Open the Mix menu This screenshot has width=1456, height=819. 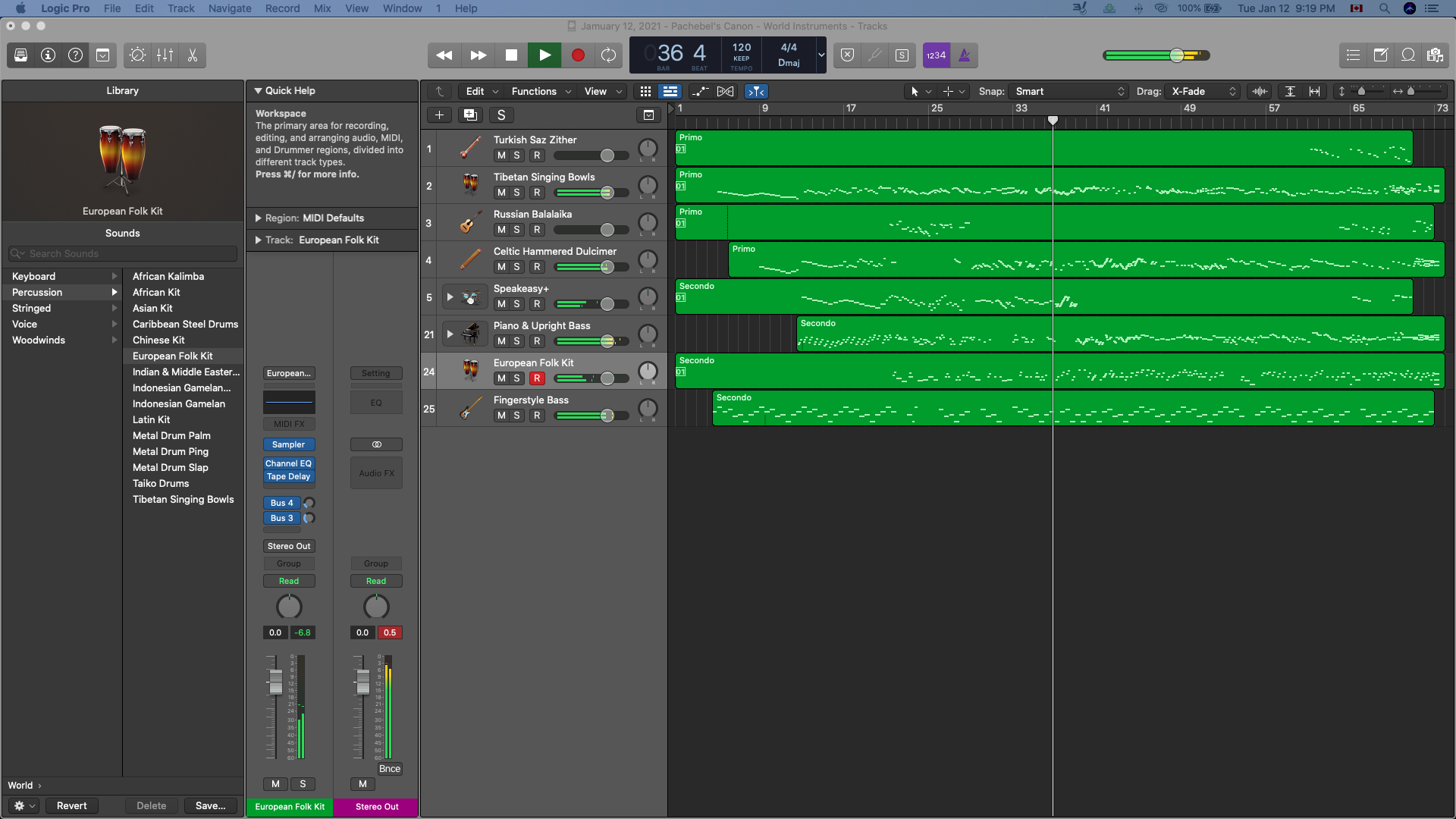tap(322, 8)
